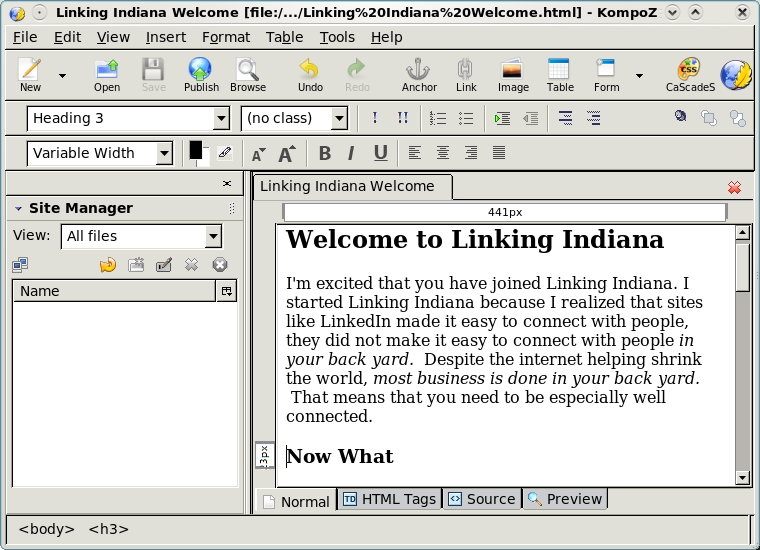Click the Site Manager refresh icon
The image size is (760, 550).
coord(108,265)
